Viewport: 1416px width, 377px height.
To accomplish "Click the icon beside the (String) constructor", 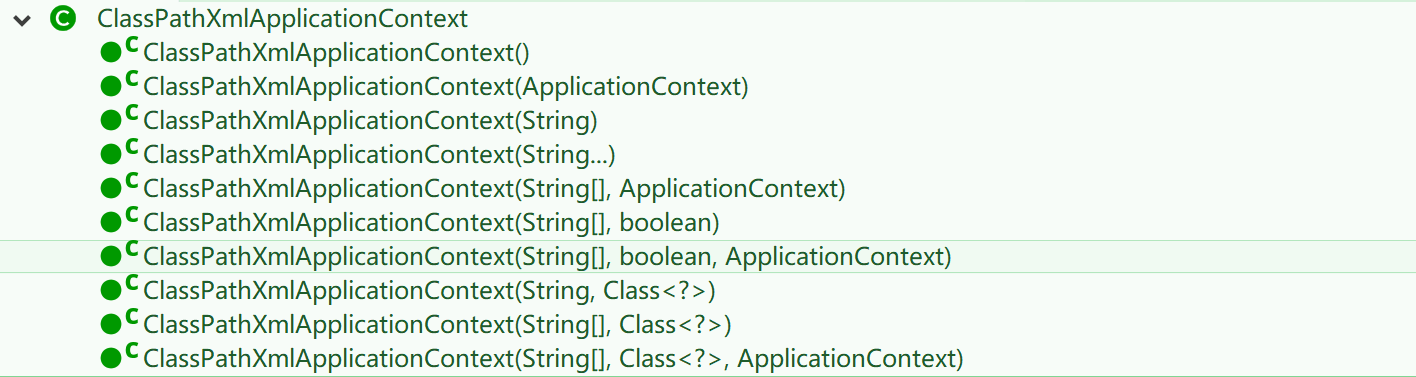I will (x=119, y=120).
